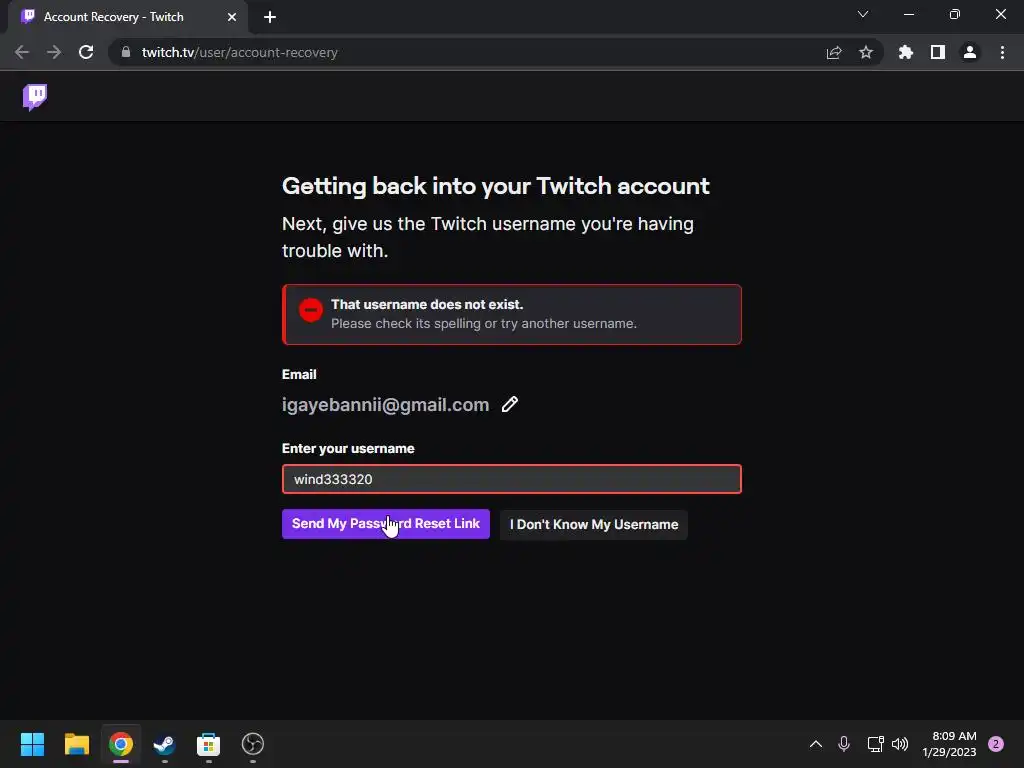View site info via lock icon
Image resolution: width=1024 pixels, height=768 pixels.
coord(126,52)
